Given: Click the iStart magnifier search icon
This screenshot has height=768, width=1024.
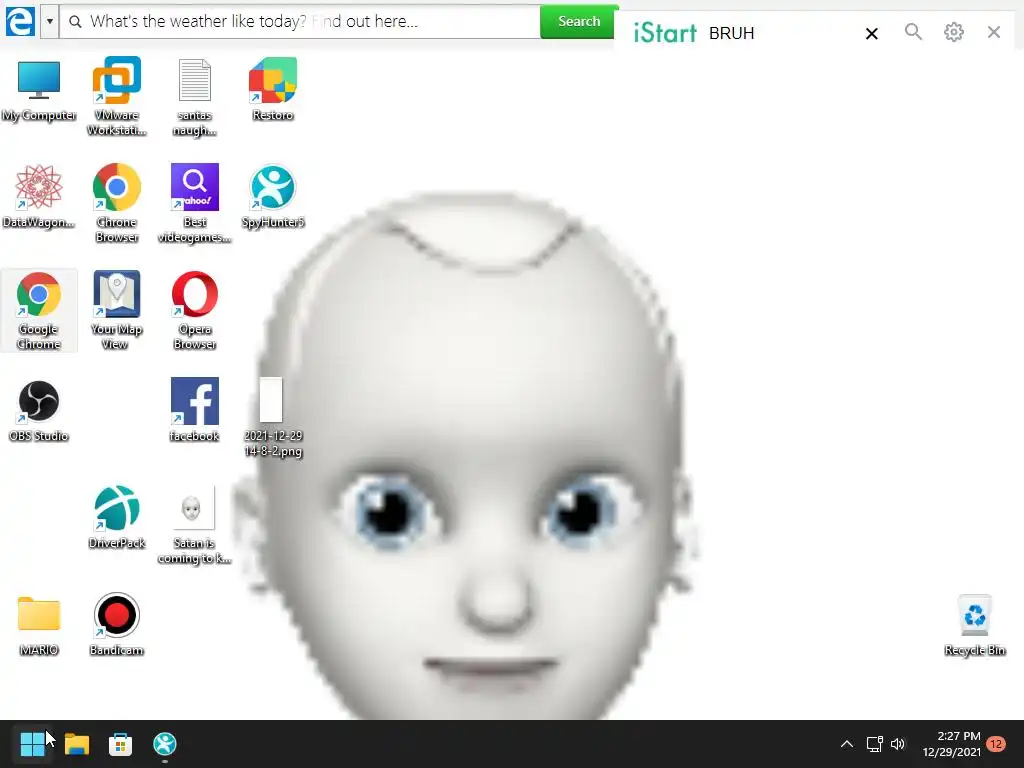Looking at the screenshot, I should [x=913, y=31].
